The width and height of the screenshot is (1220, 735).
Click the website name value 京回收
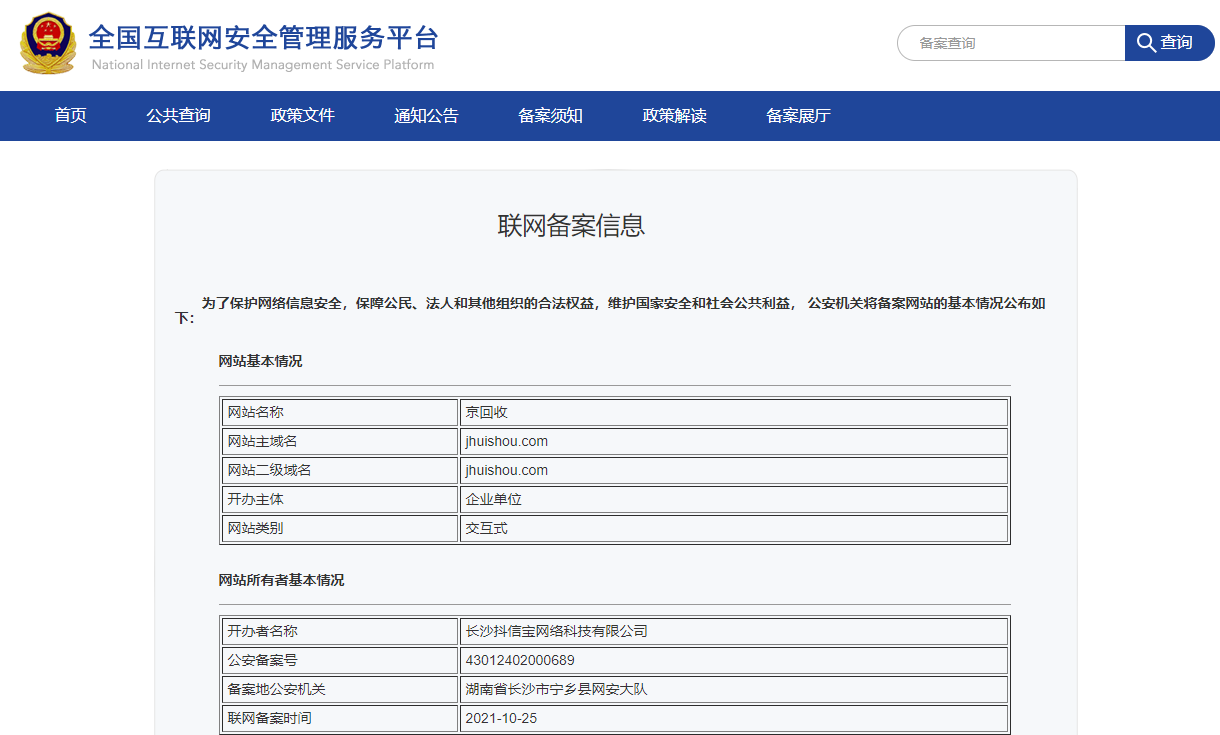(487, 412)
